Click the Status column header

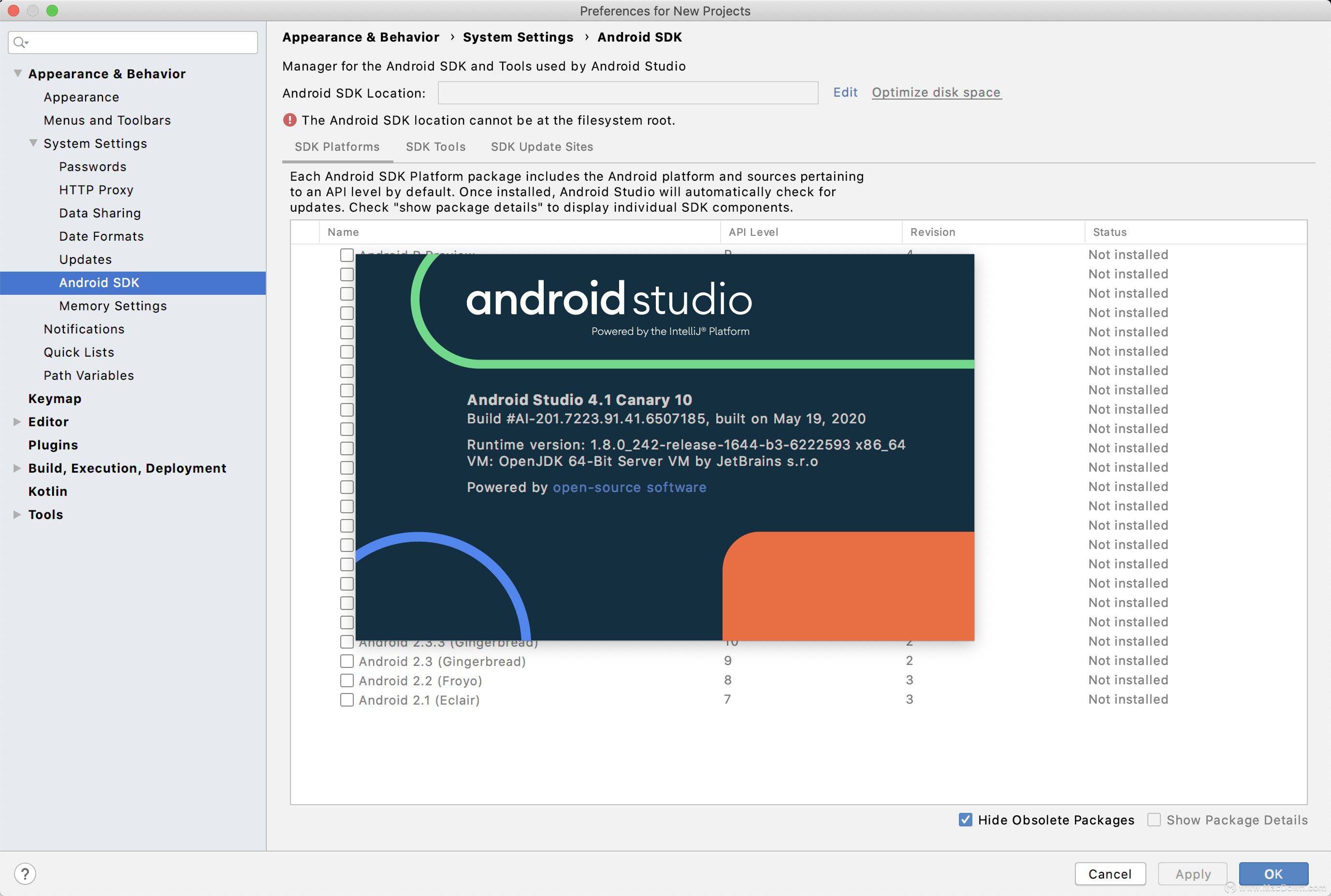point(1196,232)
